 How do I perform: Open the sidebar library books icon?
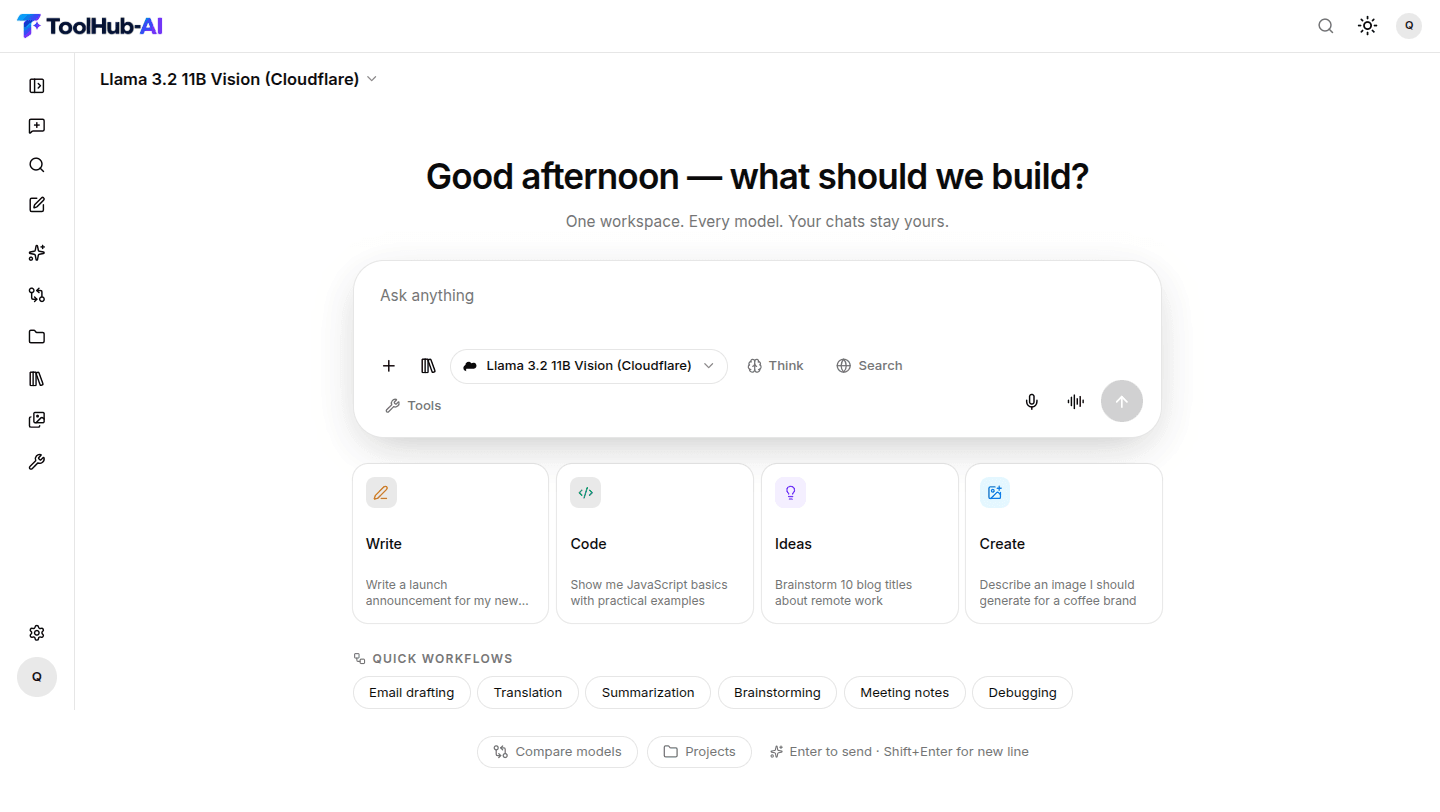click(x=37, y=379)
